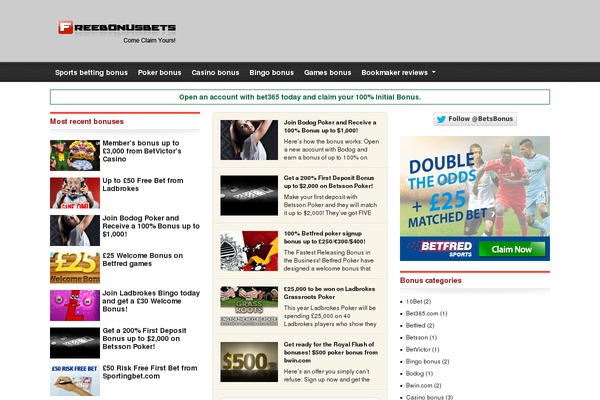Click Bodog Poker thumbnail in recent bonuses
600x400 pixels.
[x=75, y=230]
